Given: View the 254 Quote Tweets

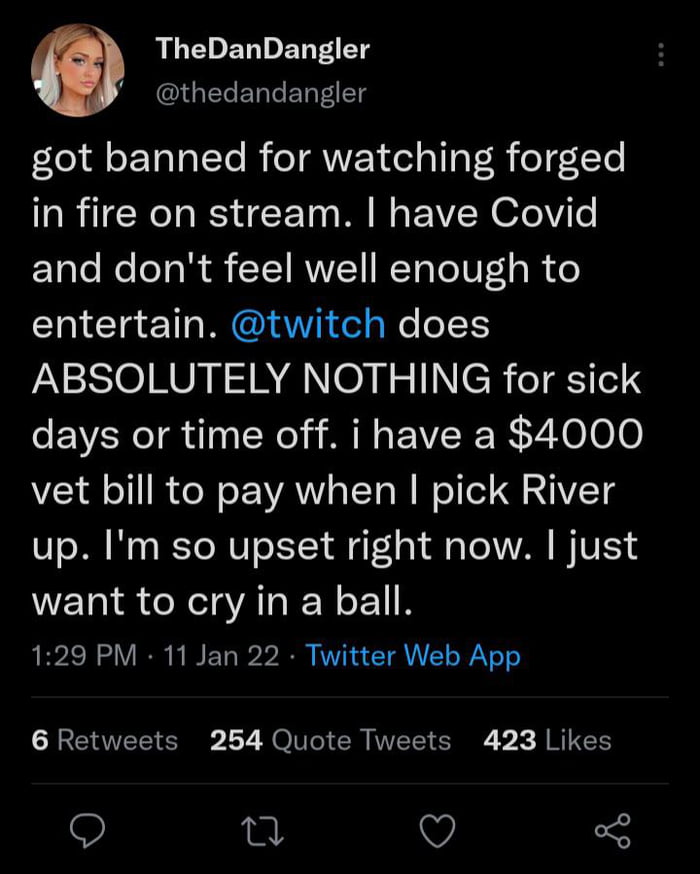Looking at the screenshot, I should pyautogui.click(x=329, y=740).
